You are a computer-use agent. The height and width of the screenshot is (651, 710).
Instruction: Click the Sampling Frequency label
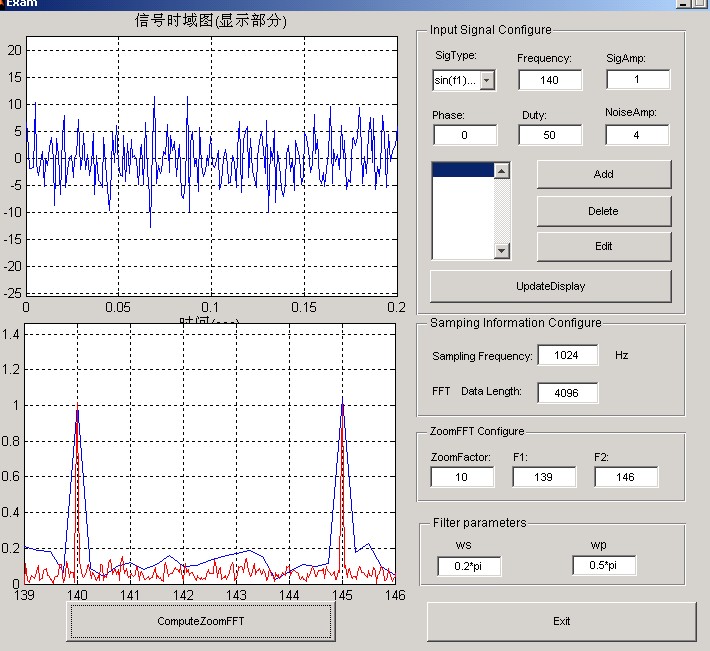coord(482,356)
